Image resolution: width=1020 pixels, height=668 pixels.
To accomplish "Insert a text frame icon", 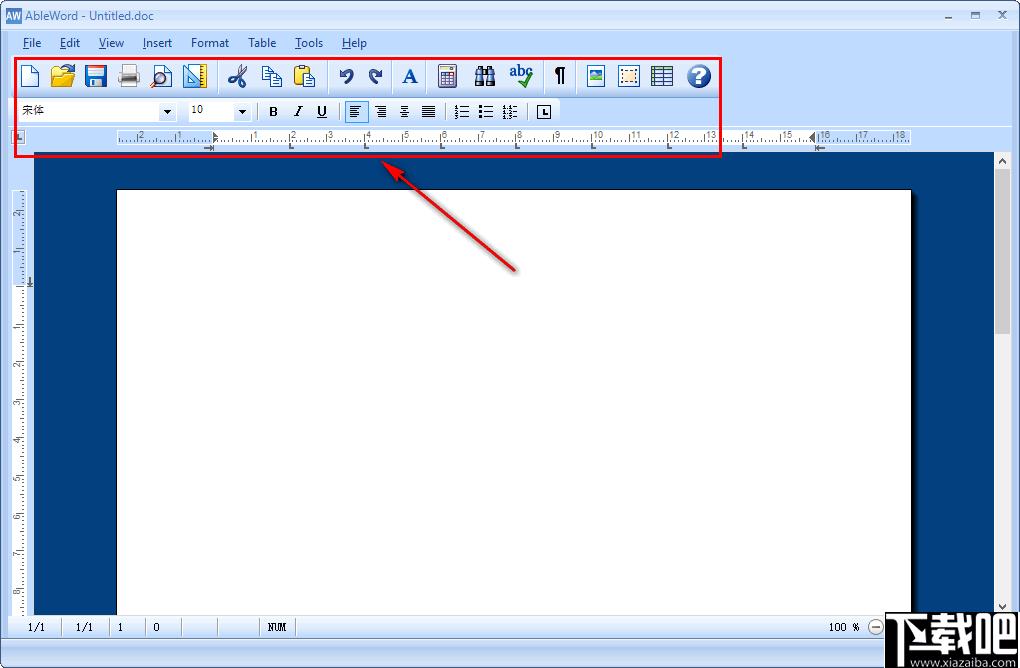I will point(628,76).
